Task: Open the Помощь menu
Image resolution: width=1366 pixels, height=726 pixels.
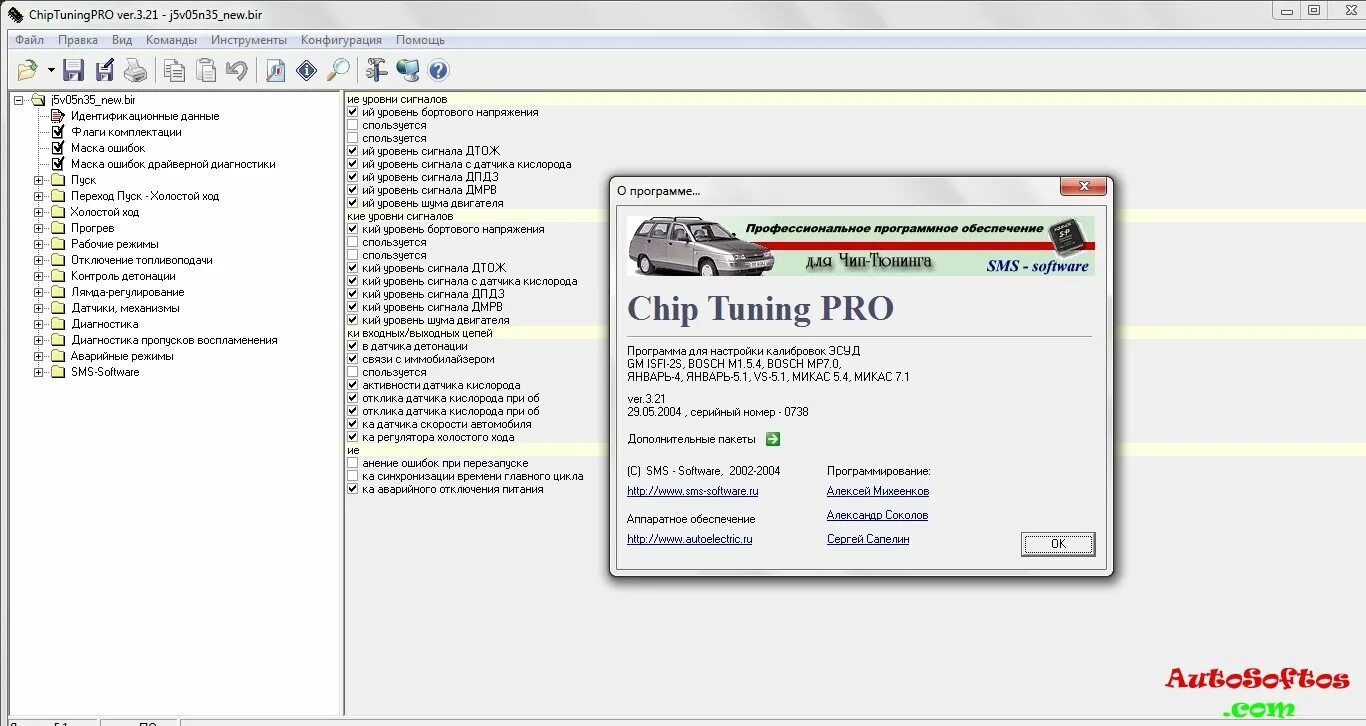Action: (420, 40)
